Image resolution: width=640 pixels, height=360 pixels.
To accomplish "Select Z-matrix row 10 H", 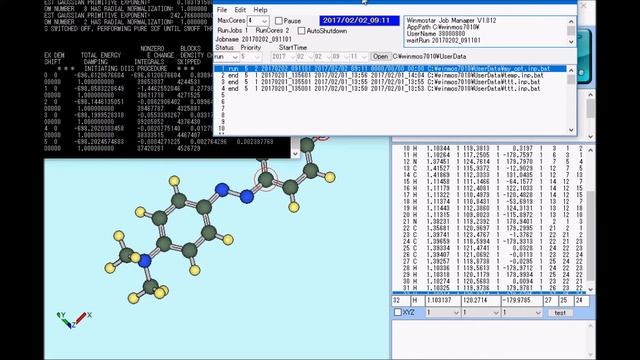I will pyautogui.click(x=490, y=149).
